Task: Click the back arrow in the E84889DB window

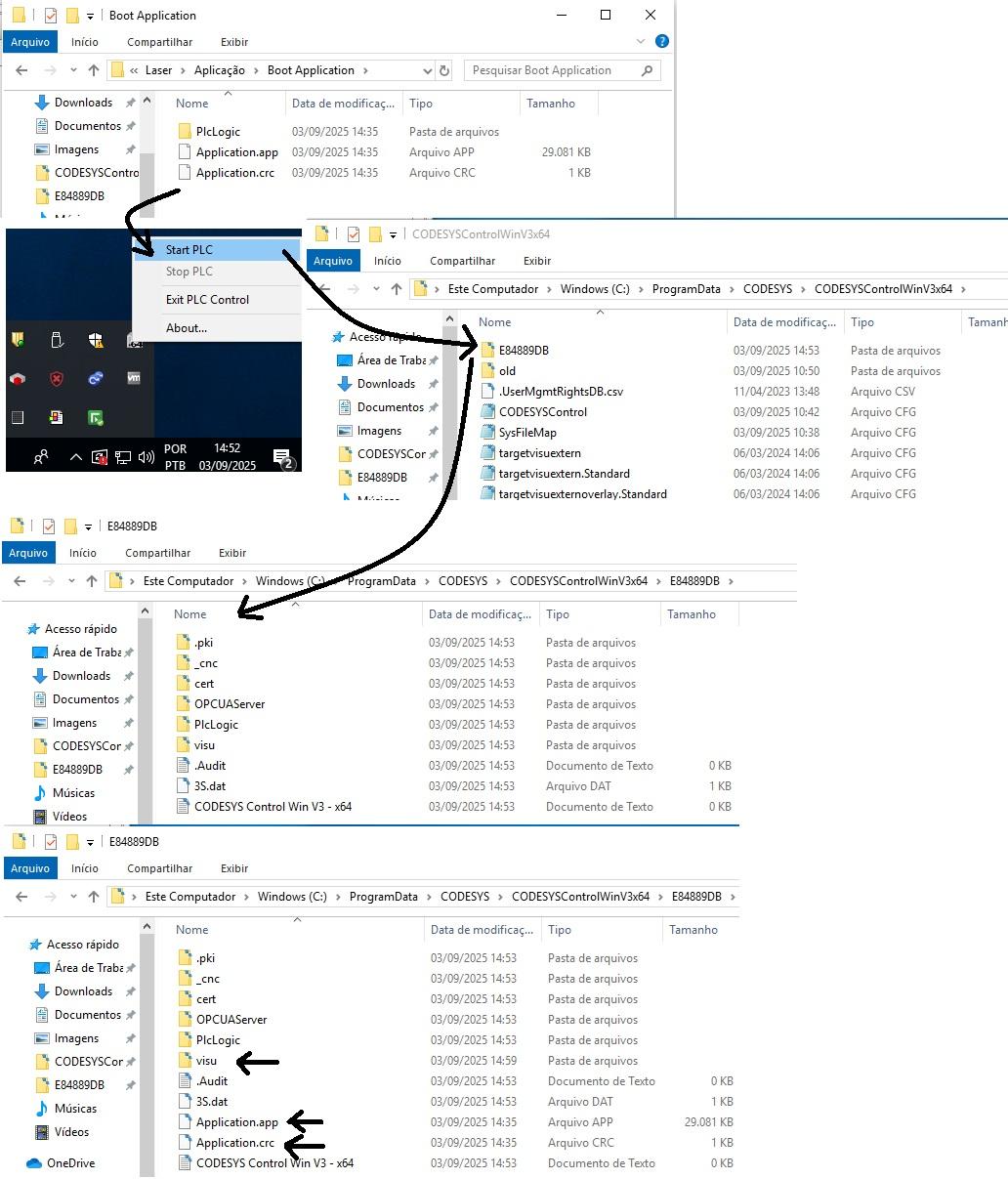Action: [x=20, y=580]
